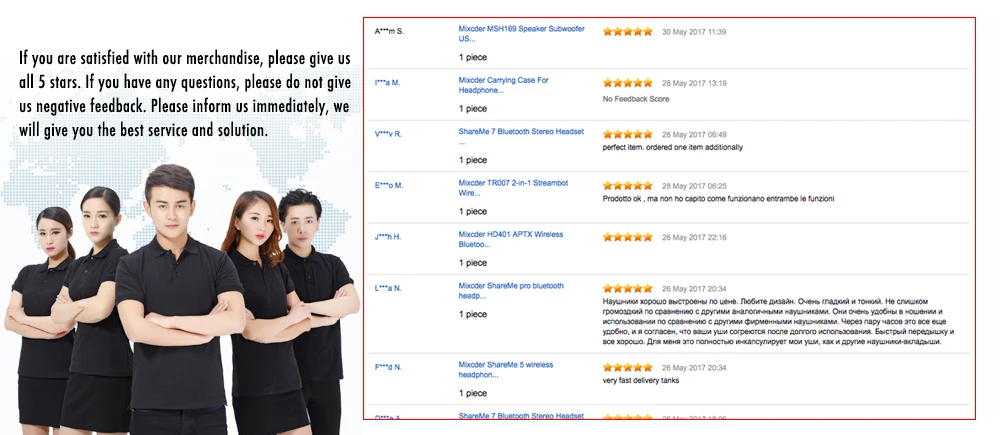
Task: Open reviewer V***v R. profile
Action: coord(388,134)
